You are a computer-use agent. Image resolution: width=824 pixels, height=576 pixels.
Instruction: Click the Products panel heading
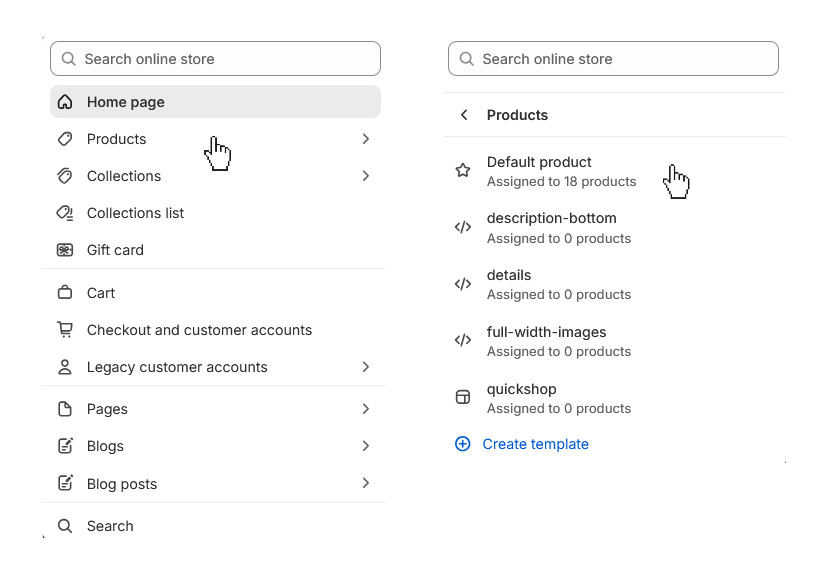click(x=517, y=115)
